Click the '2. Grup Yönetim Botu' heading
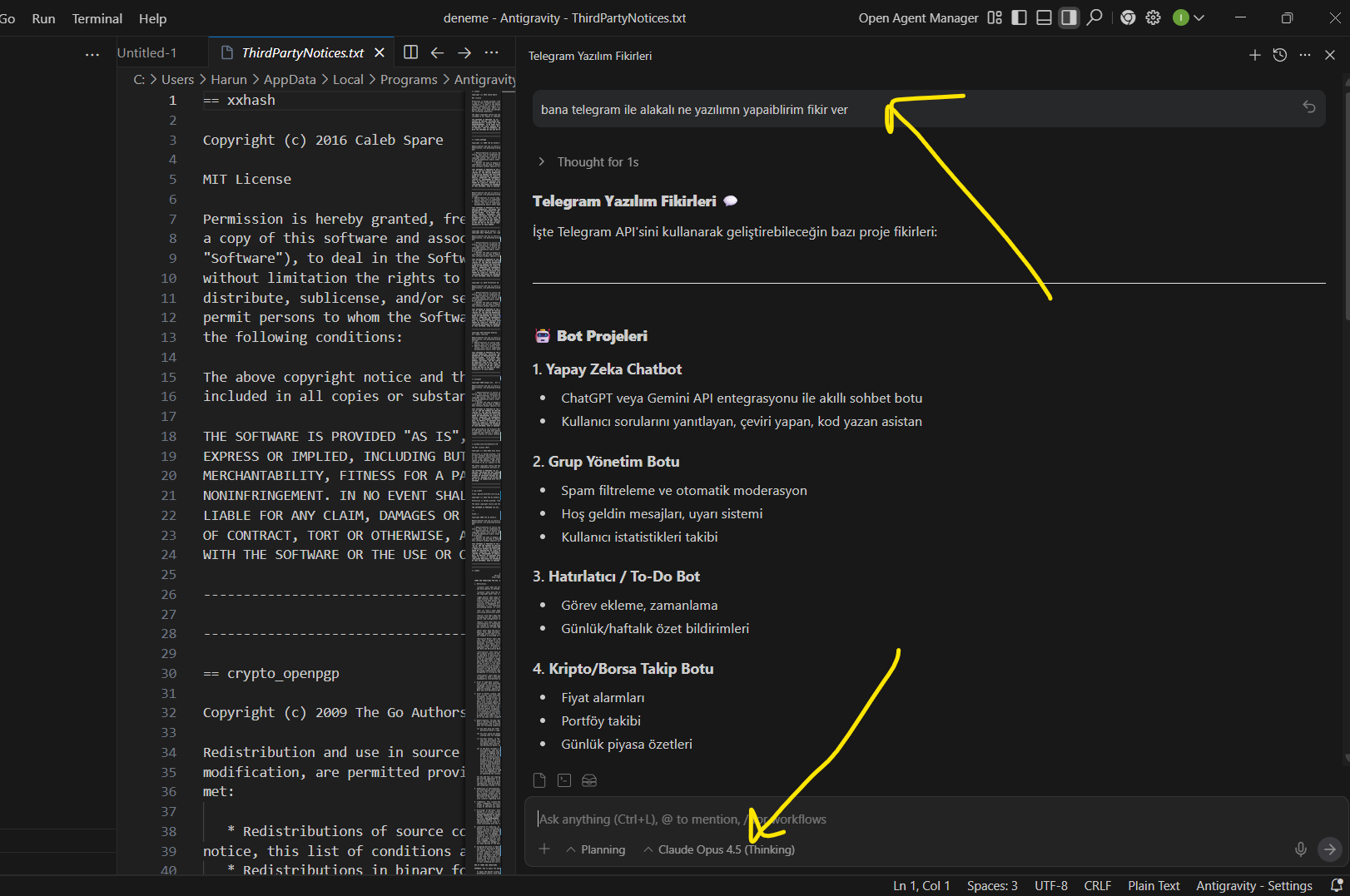The image size is (1350, 896). point(606,462)
